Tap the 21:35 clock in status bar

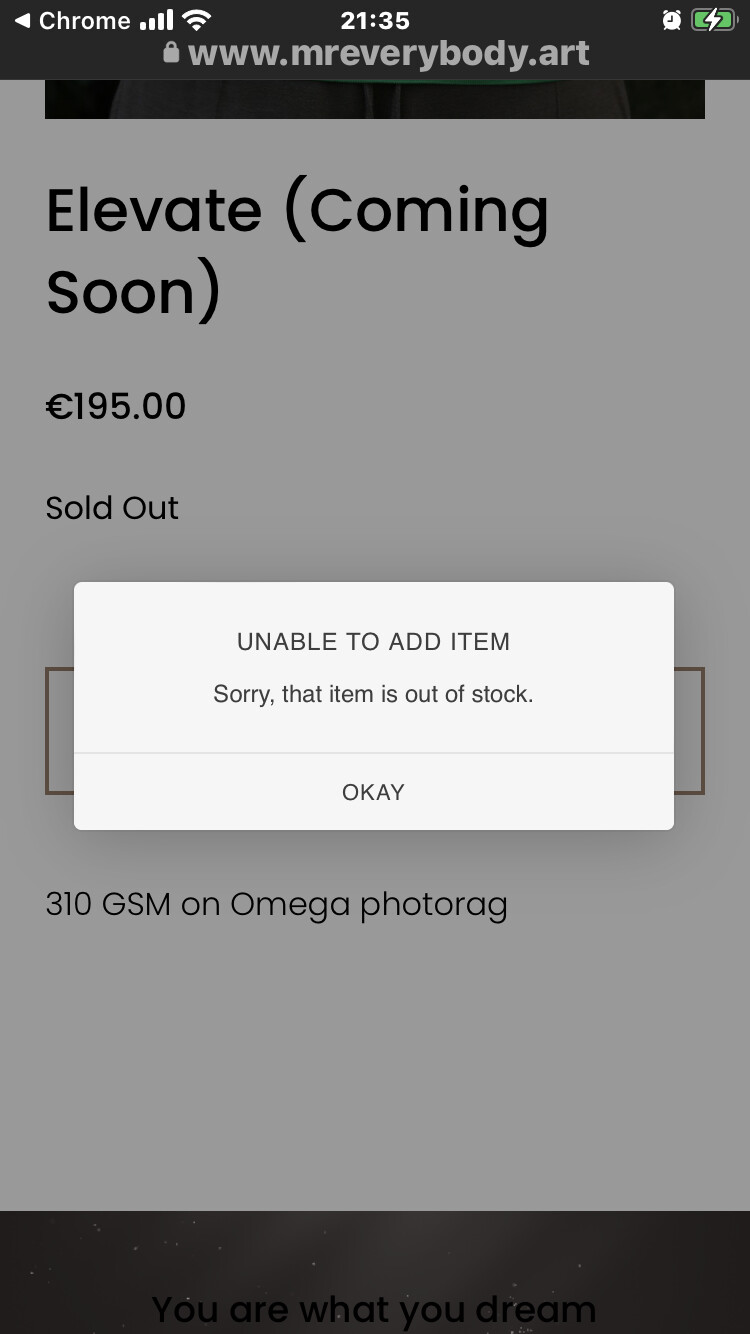coord(375,20)
